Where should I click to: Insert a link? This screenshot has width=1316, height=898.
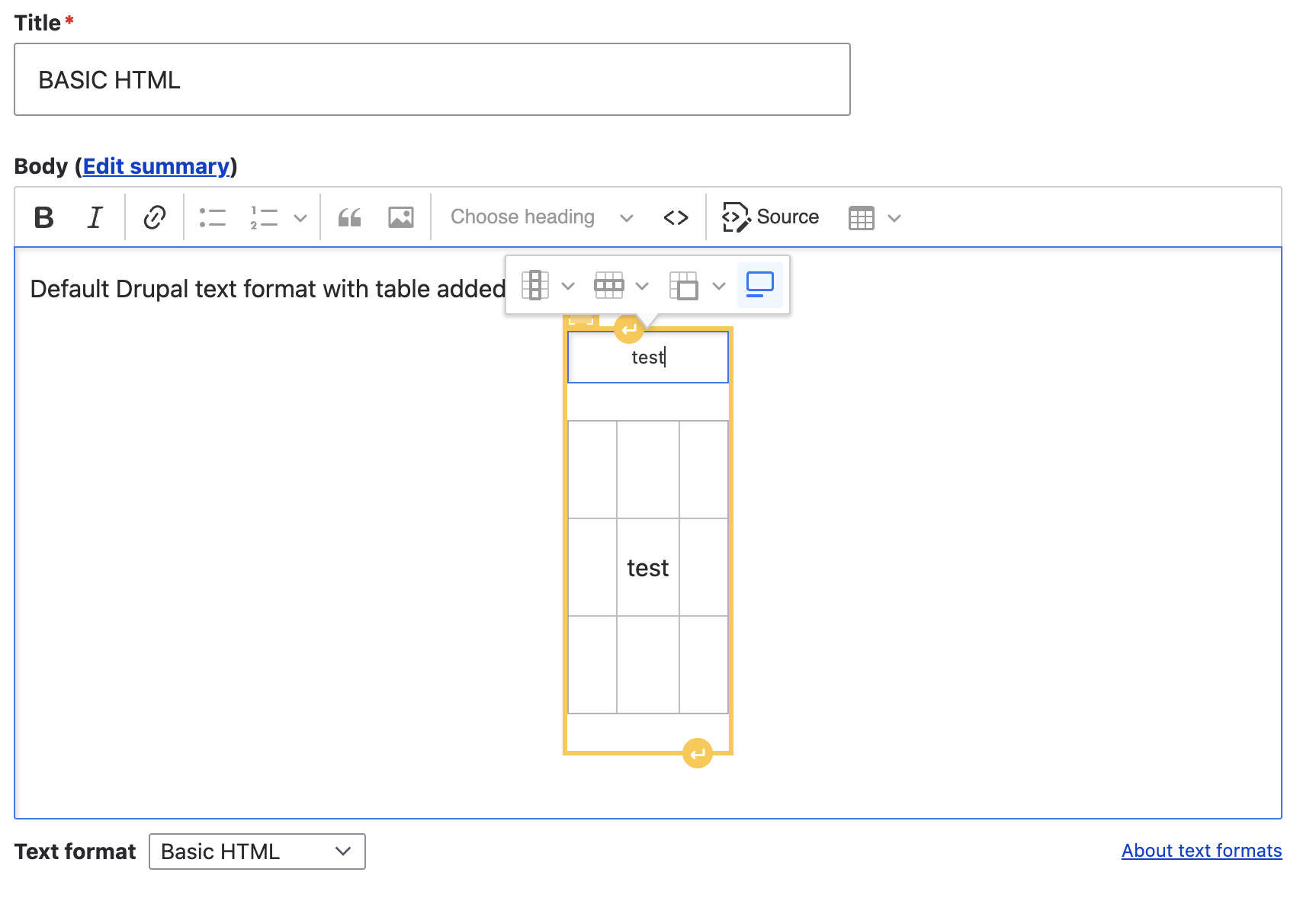[x=154, y=217]
